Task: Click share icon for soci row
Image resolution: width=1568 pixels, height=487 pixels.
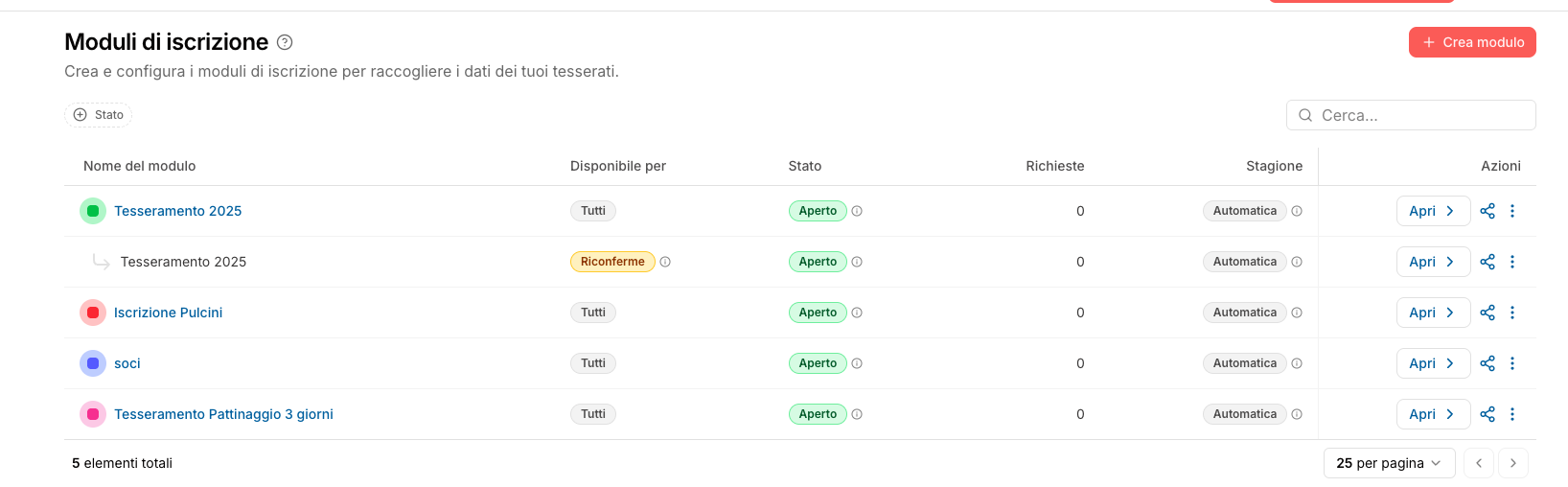Action: pos(1487,363)
